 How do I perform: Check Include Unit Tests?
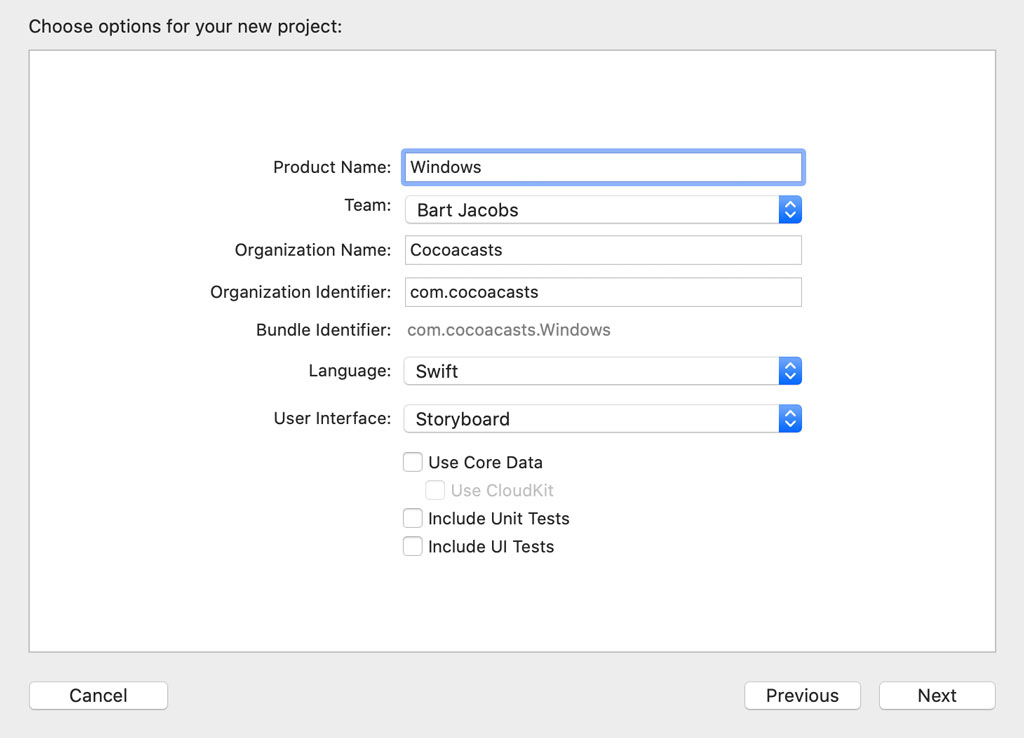coord(413,518)
